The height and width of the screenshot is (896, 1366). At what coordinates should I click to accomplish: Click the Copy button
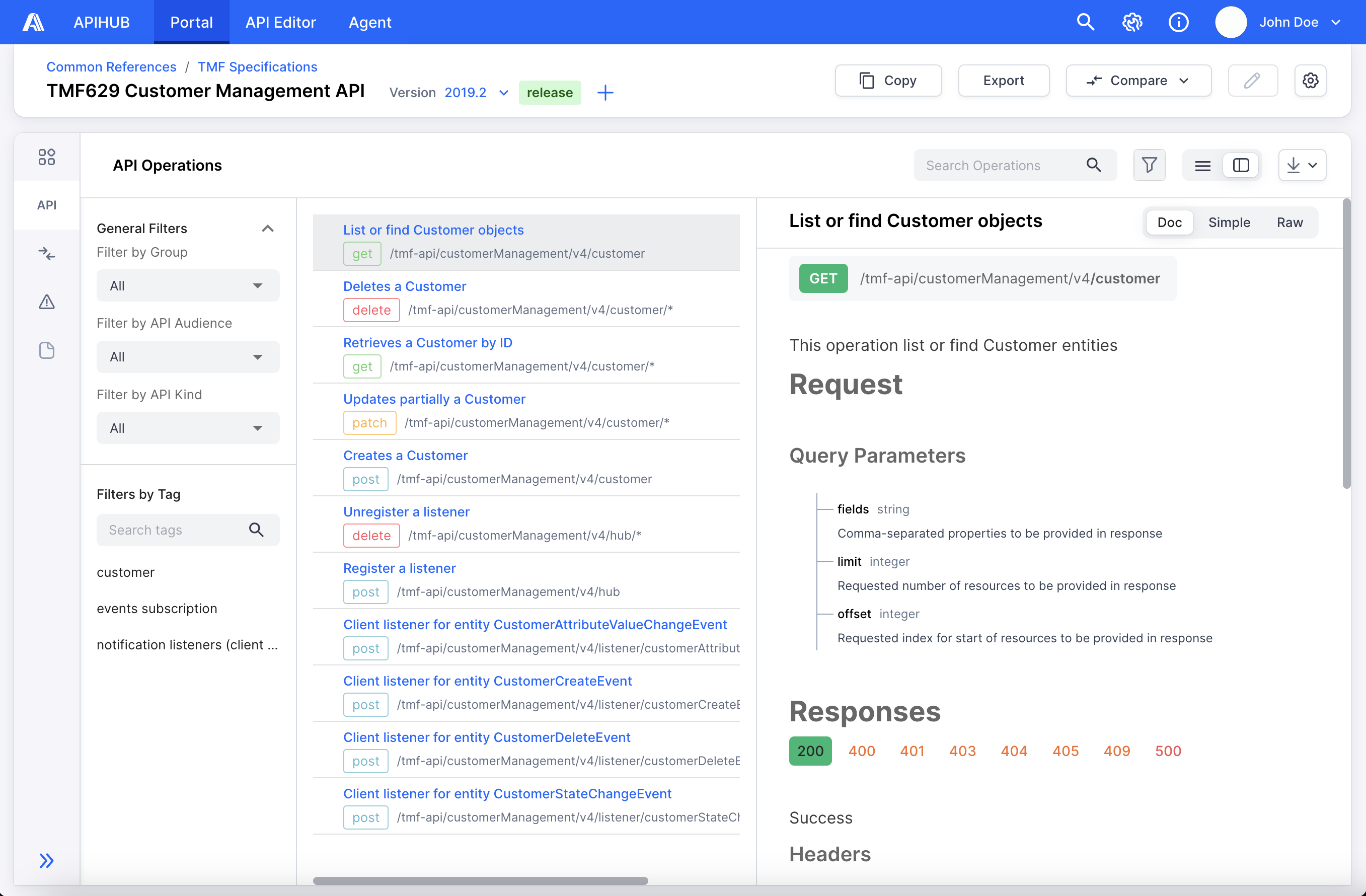click(x=888, y=81)
